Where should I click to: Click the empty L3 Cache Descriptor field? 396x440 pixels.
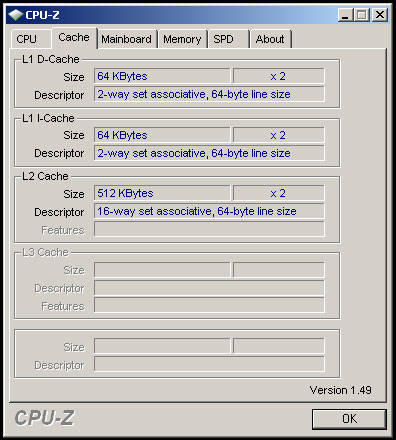click(209, 288)
